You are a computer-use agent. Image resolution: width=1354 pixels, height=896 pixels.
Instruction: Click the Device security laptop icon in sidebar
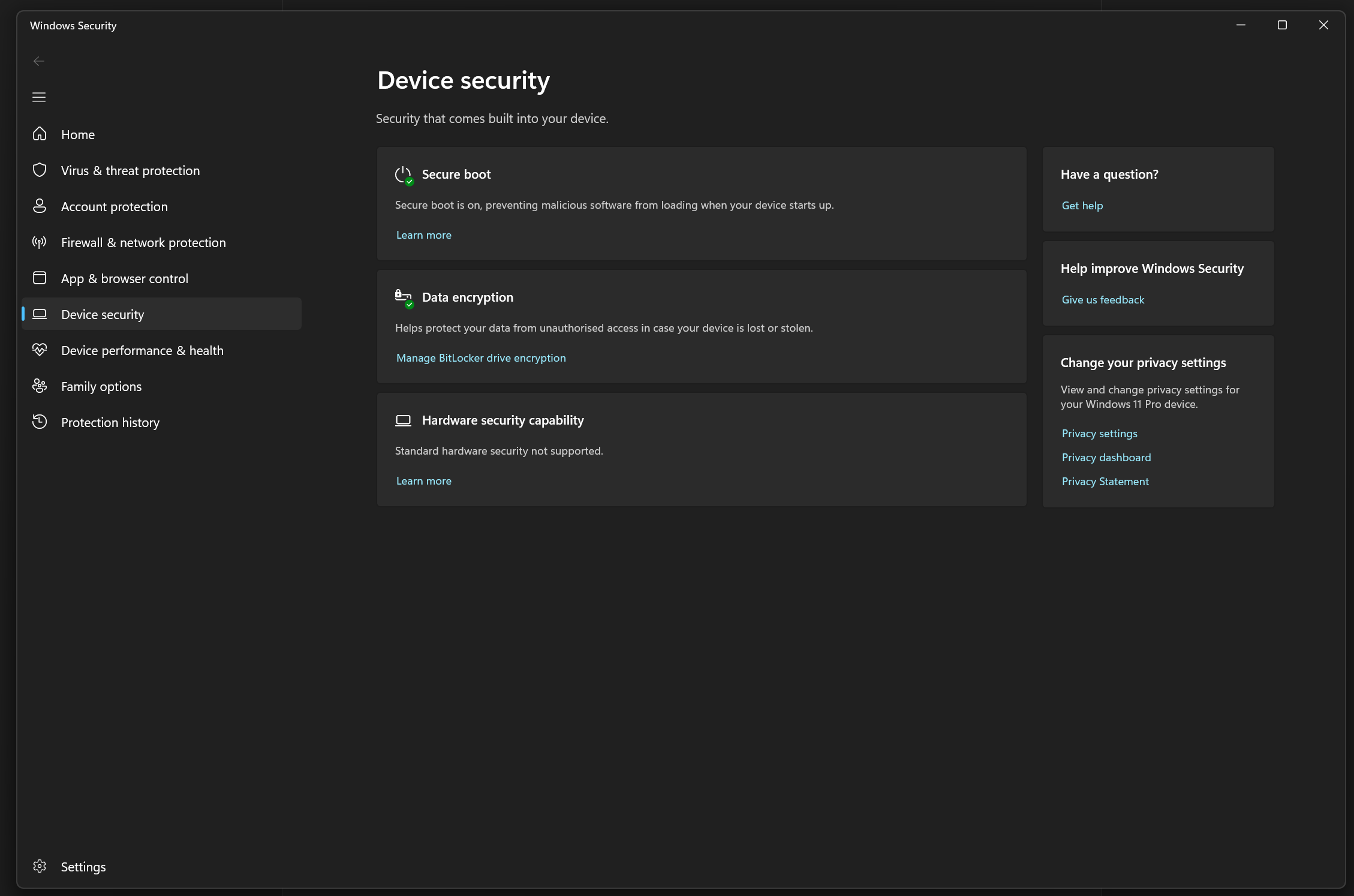point(40,314)
